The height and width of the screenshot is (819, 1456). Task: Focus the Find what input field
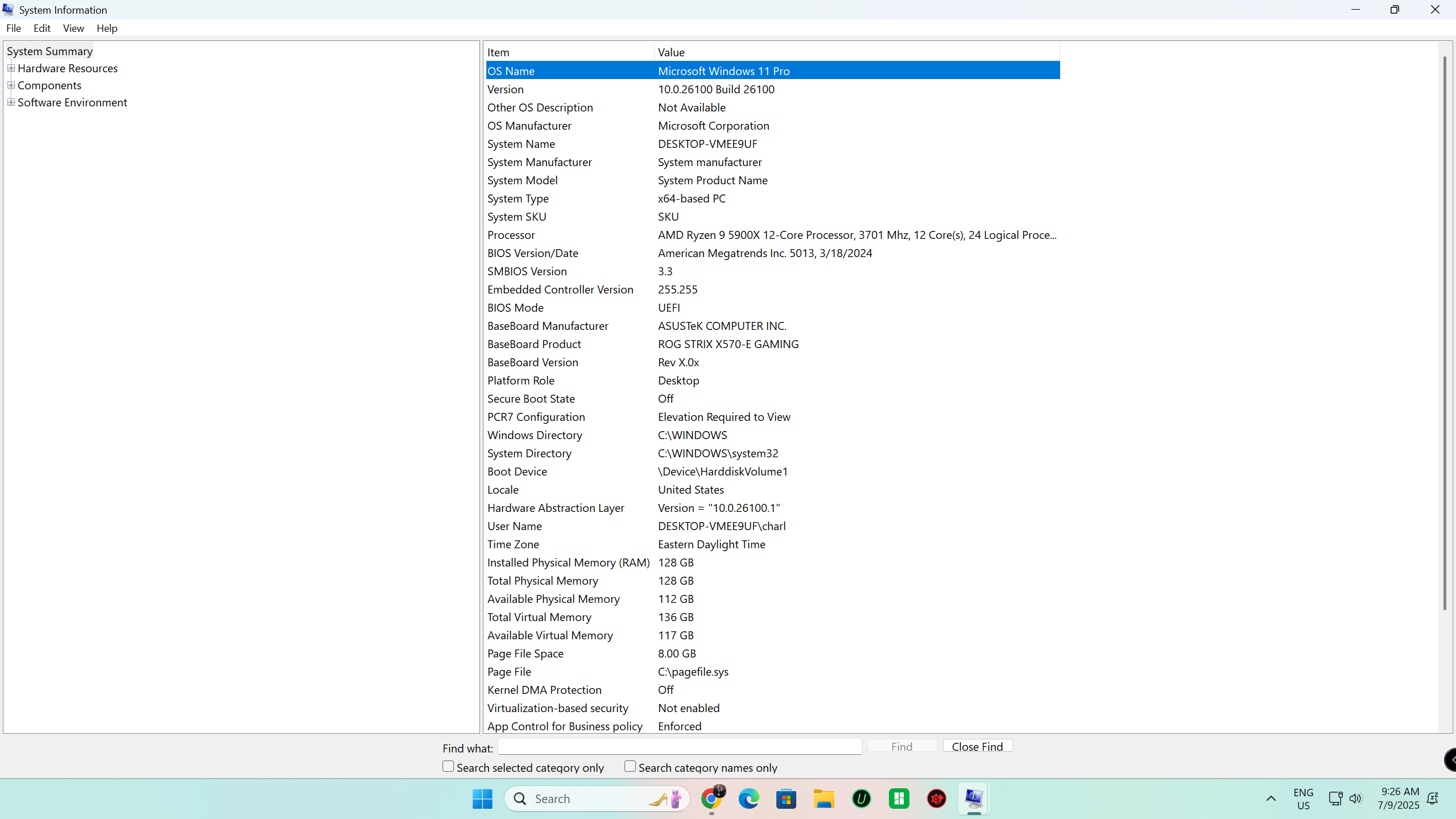tap(680, 747)
